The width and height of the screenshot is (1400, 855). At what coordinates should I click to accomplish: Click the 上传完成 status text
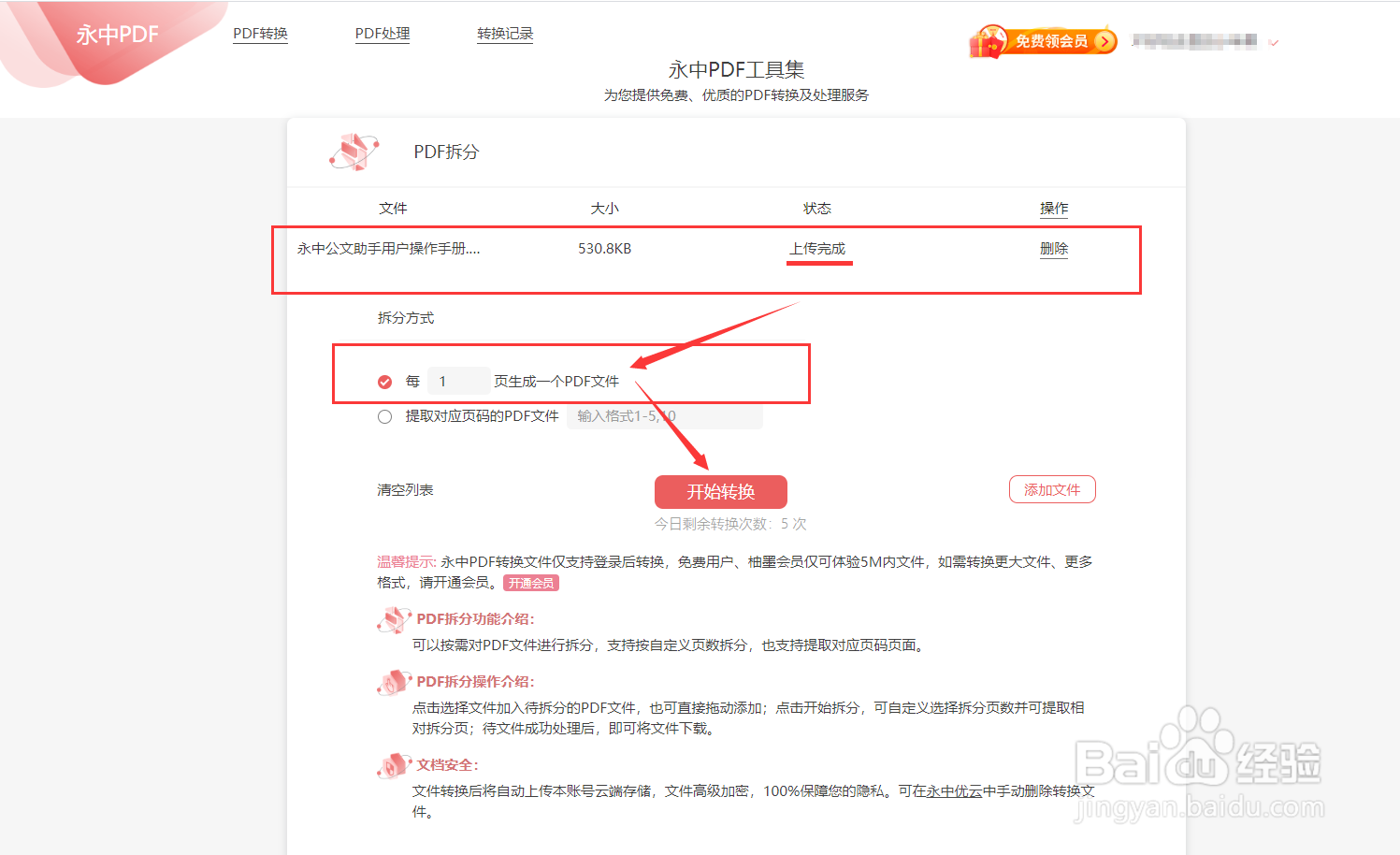[817, 249]
